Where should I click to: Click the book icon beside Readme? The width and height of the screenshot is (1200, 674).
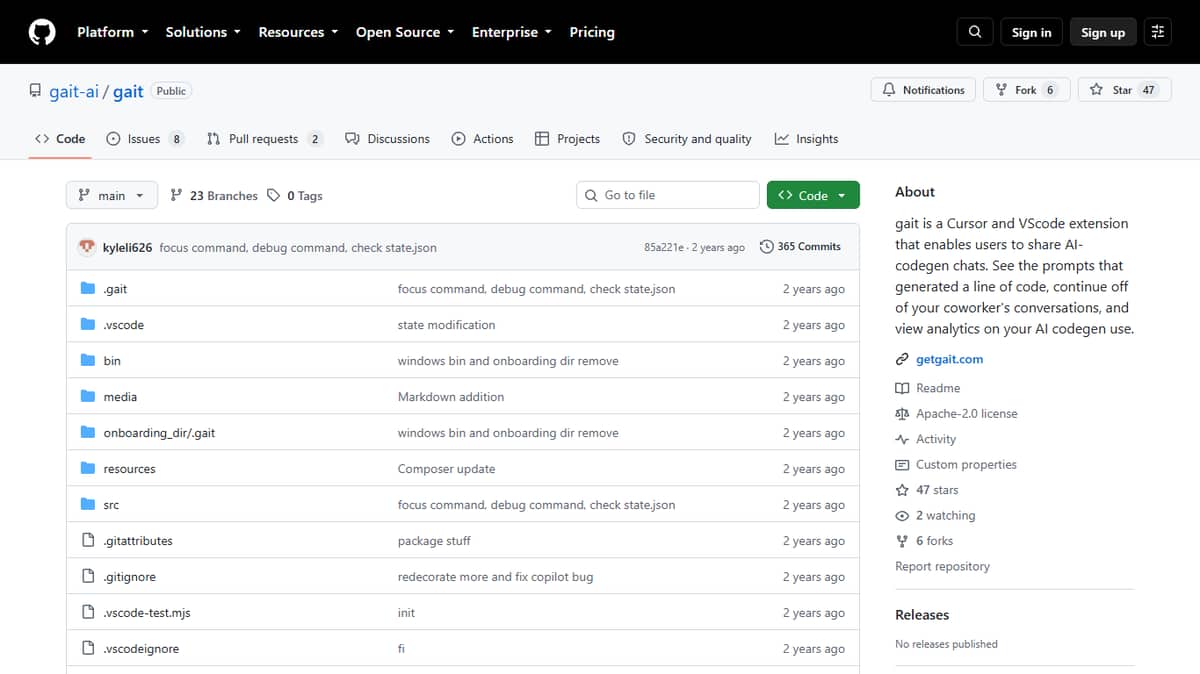[x=902, y=388]
